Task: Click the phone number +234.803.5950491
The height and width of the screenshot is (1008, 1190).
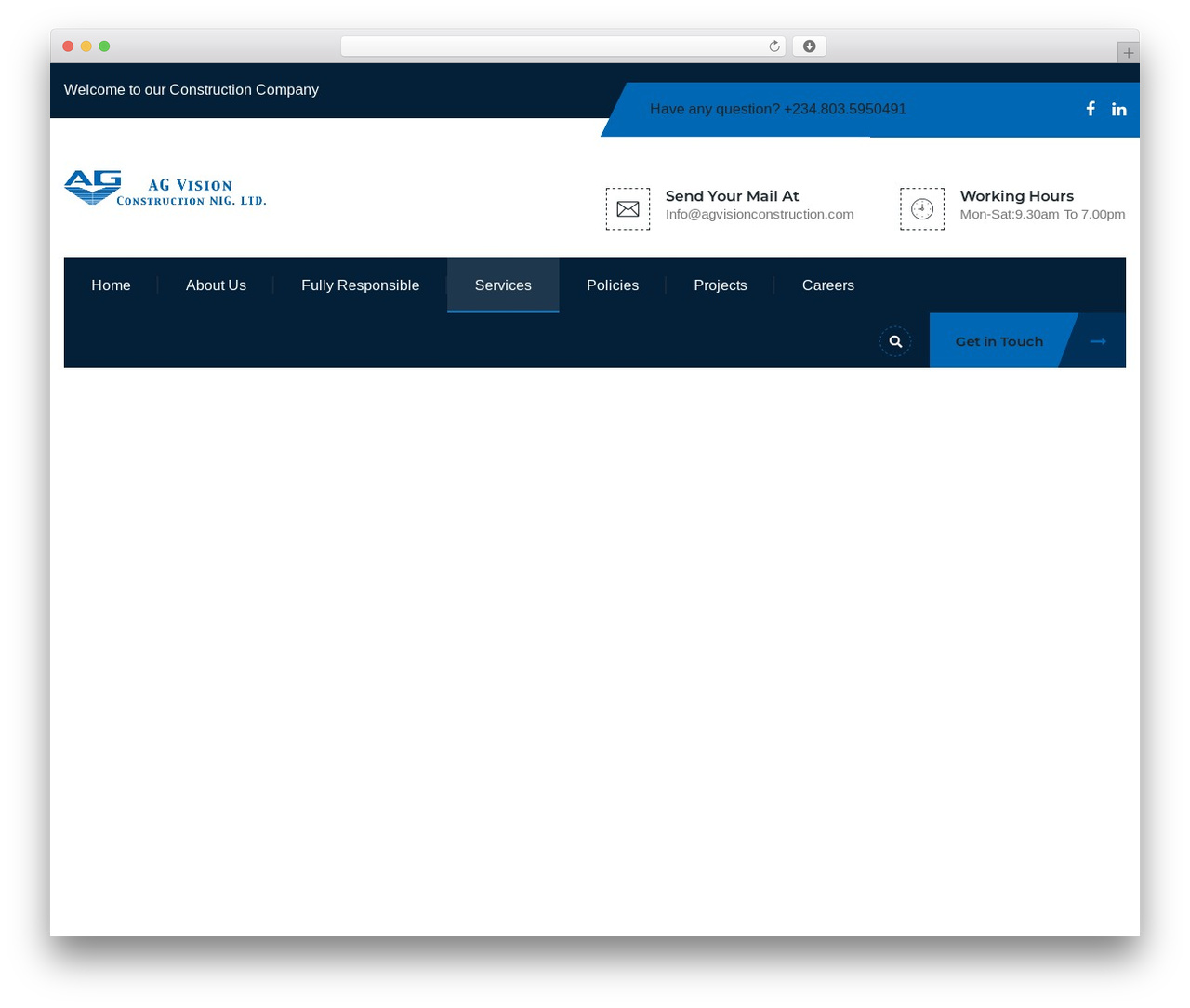Action: pos(845,109)
